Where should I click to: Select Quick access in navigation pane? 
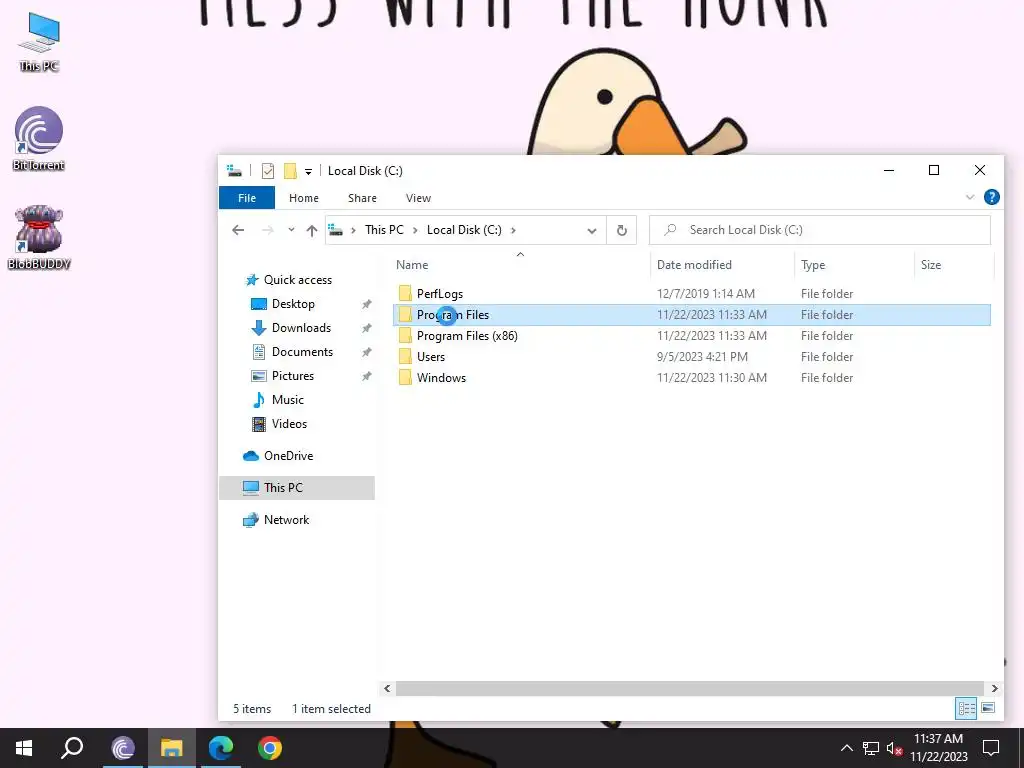click(298, 280)
